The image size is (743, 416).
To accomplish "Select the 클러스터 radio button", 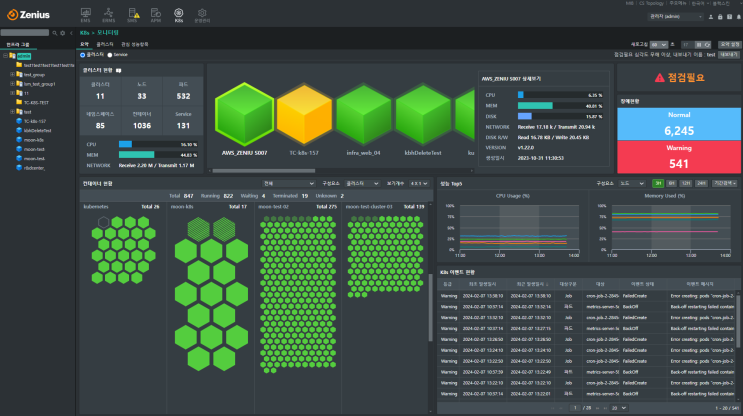I will click(83, 54).
